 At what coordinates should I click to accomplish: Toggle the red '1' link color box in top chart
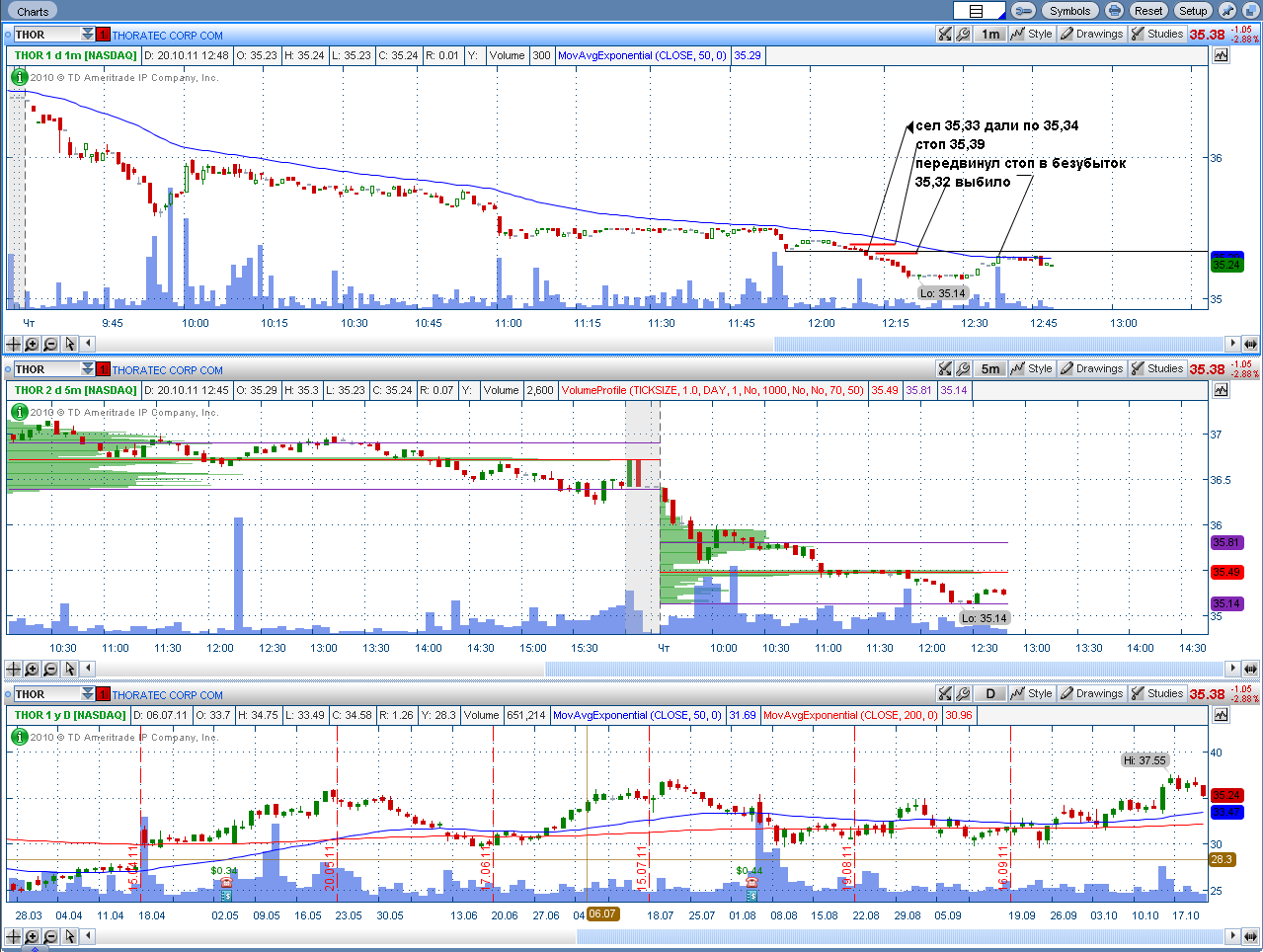[103, 35]
